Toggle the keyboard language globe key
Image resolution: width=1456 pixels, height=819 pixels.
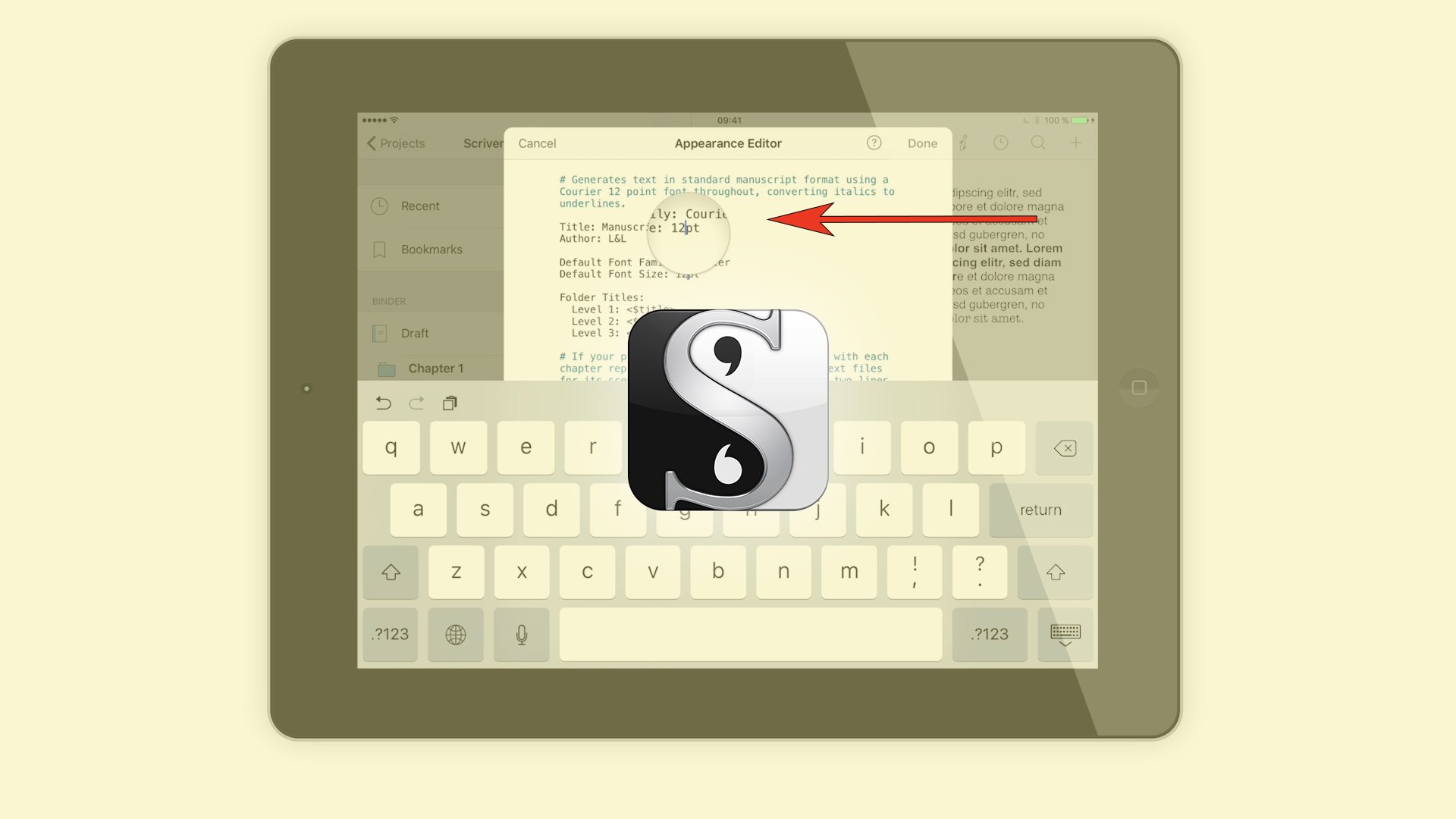[x=455, y=634]
